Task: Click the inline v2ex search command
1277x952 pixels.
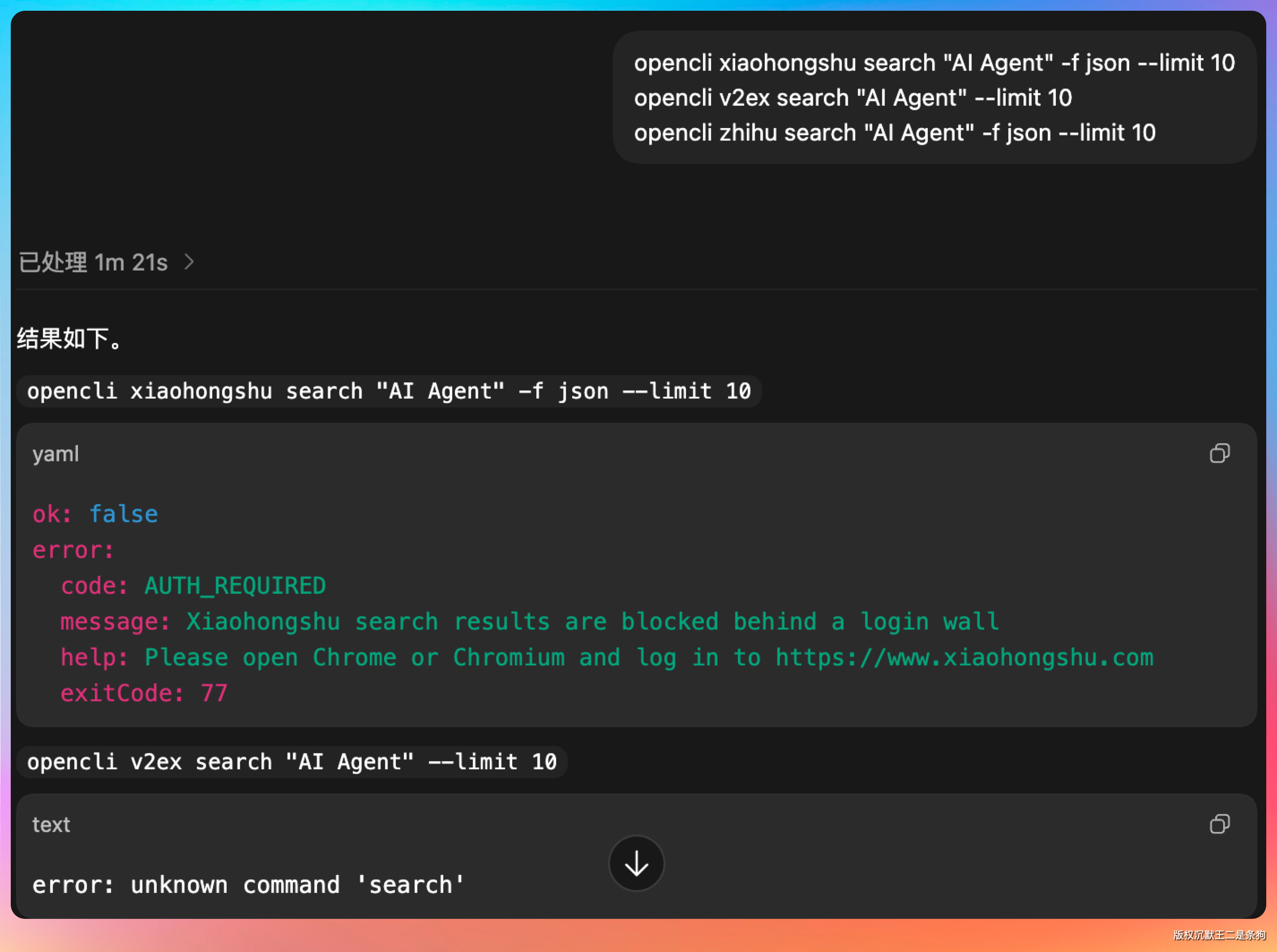Action: (x=291, y=762)
